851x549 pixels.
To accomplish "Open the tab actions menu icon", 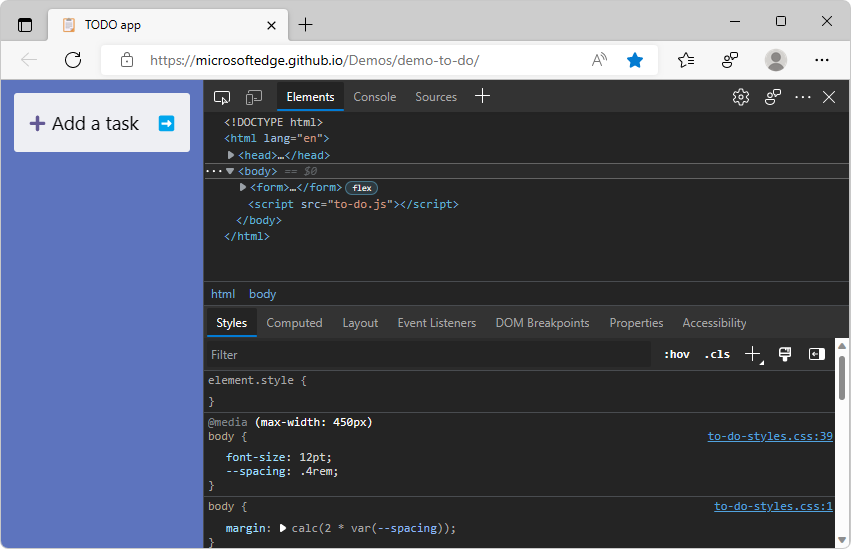I will (25, 25).
